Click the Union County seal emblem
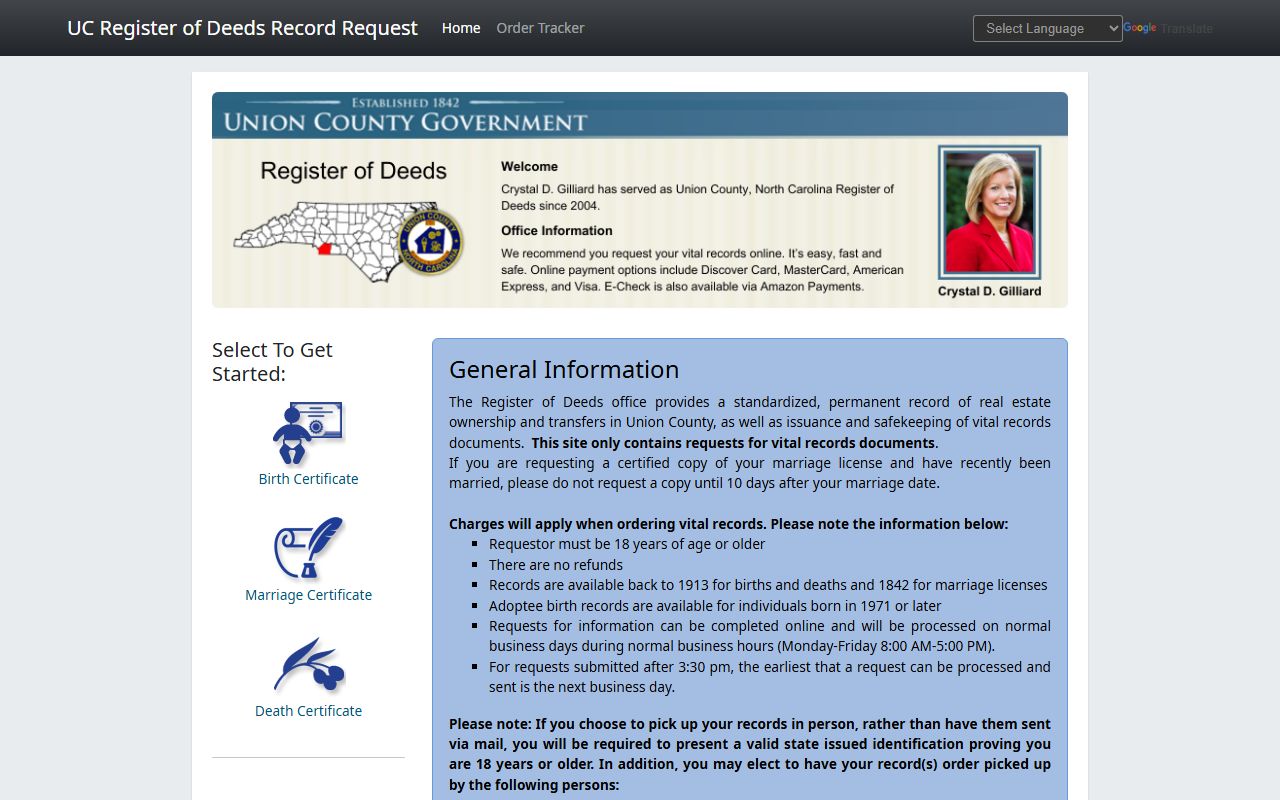The image size is (1280, 800). tap(429, 243)
